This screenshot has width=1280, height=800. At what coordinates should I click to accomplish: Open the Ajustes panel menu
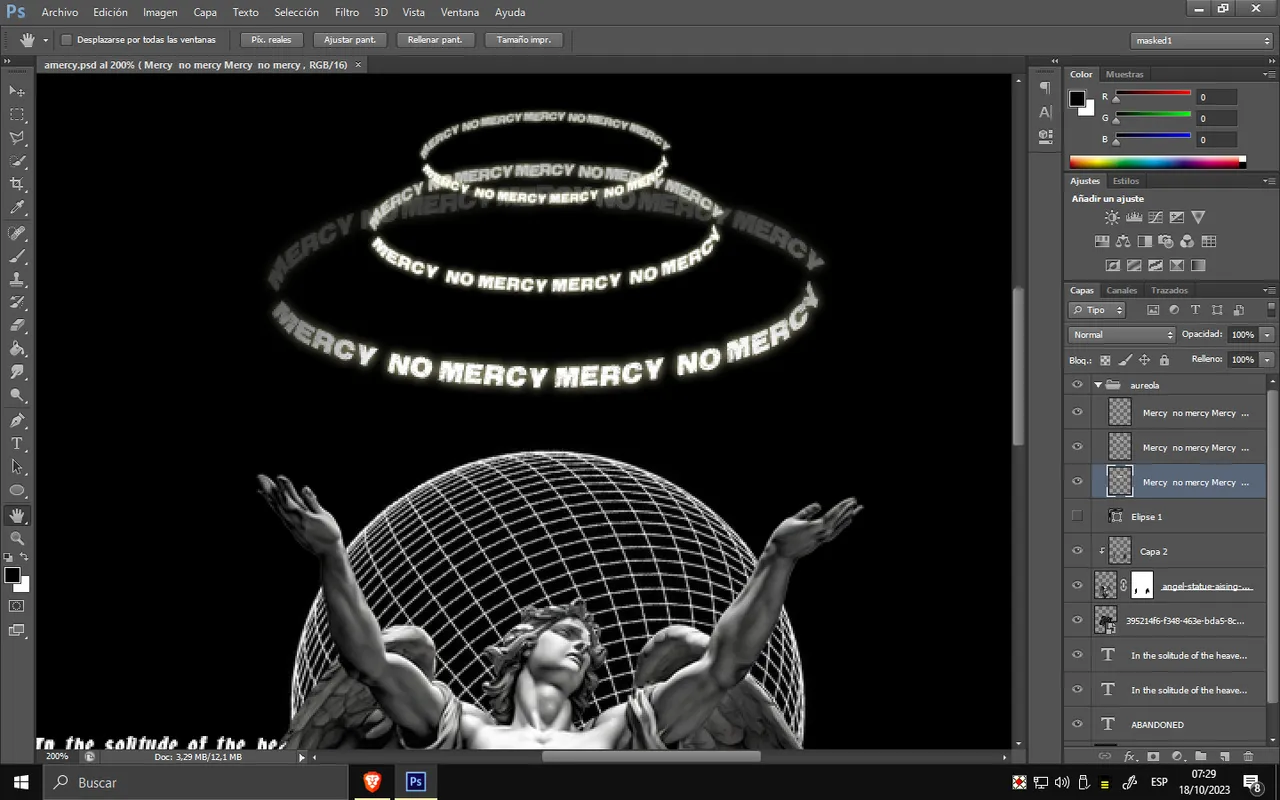[x=1269, y=181]
